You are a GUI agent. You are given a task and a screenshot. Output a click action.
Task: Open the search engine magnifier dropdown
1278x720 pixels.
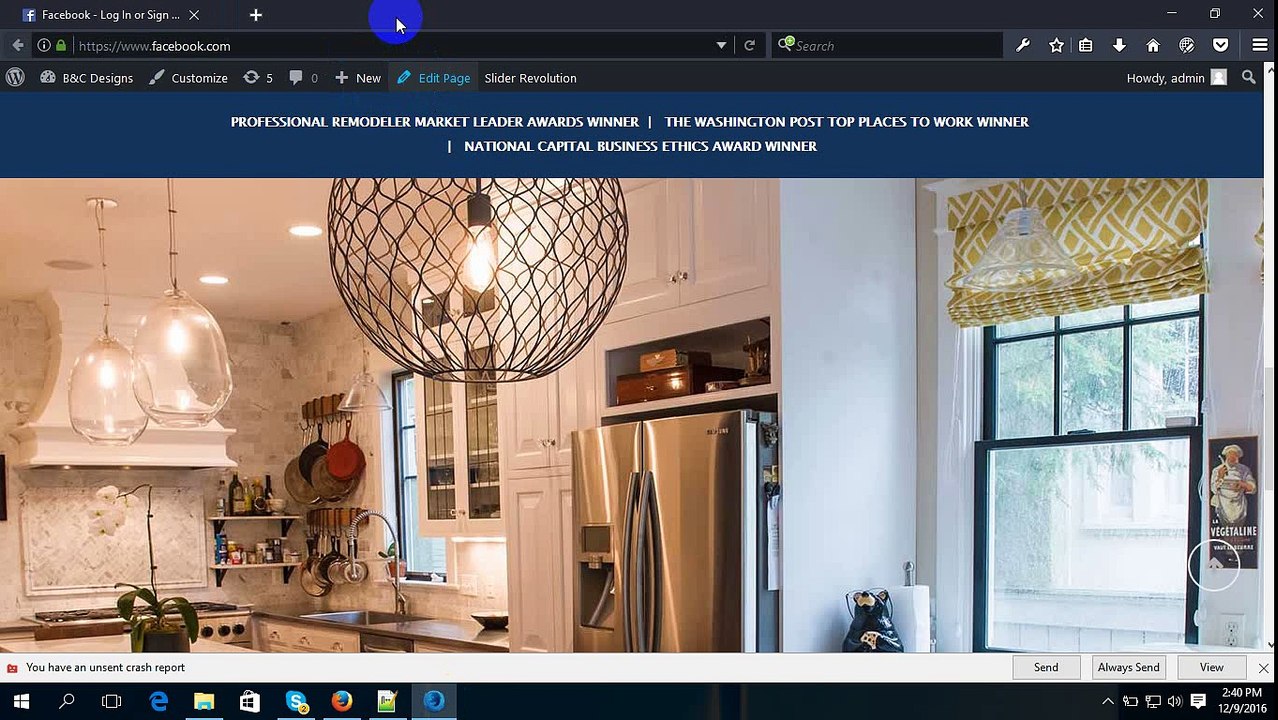click(x=785, y=44)
